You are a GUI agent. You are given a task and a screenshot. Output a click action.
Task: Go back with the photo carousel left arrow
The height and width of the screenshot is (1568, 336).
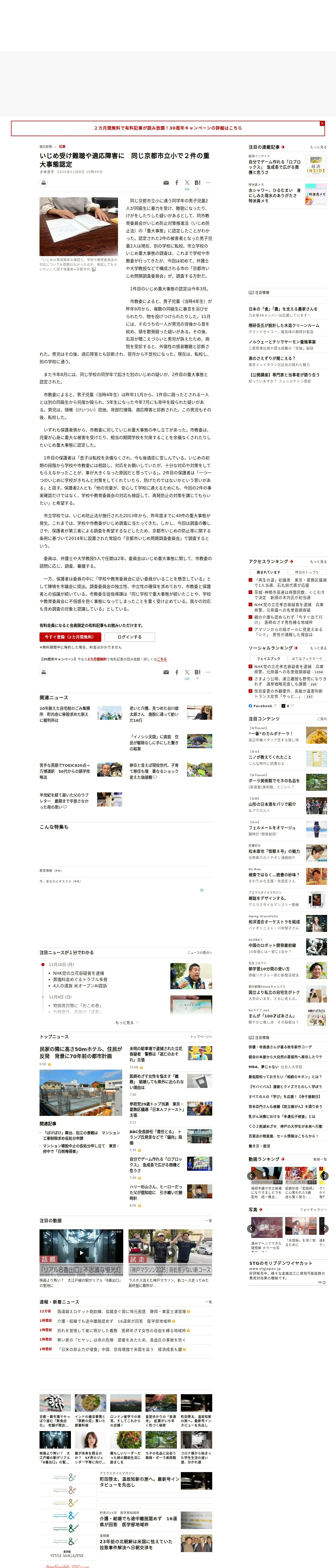[251, 1229]
